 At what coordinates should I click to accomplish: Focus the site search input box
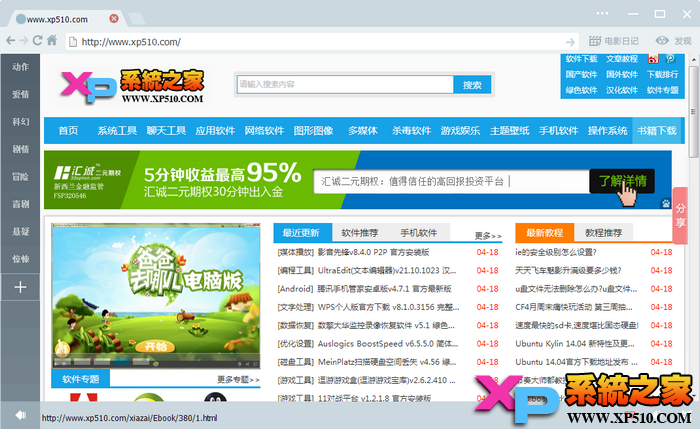(x=345, y=84)
